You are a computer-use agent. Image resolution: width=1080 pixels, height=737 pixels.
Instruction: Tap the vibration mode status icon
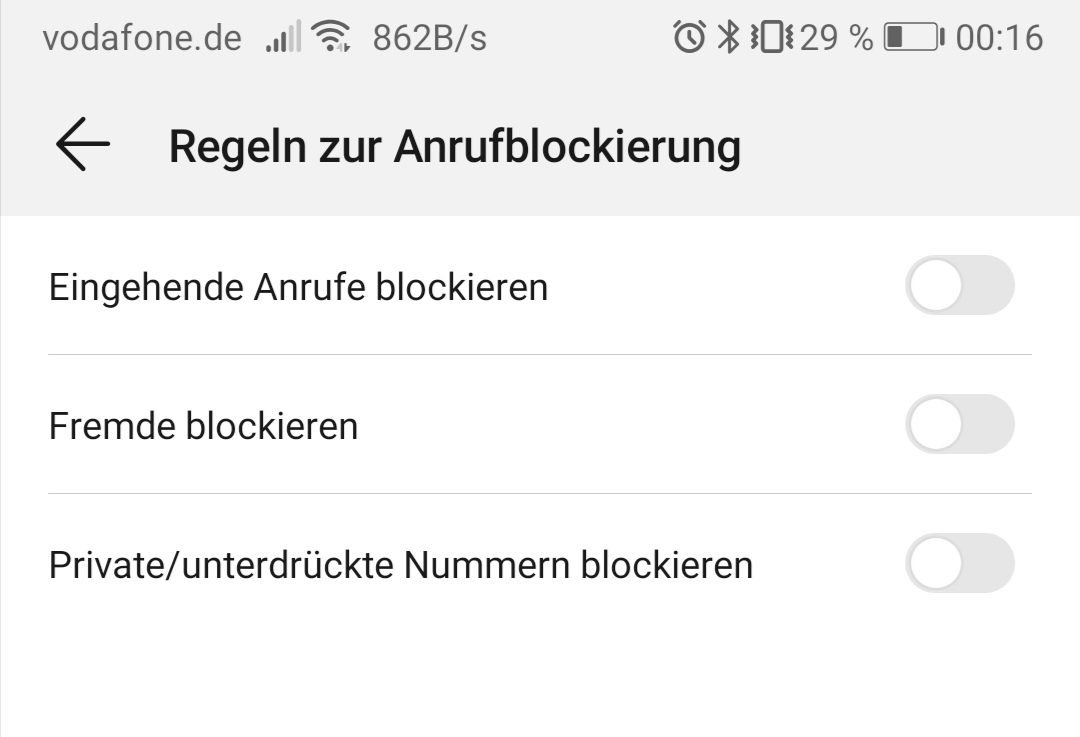pyautogui.click(x=771, y=38)
